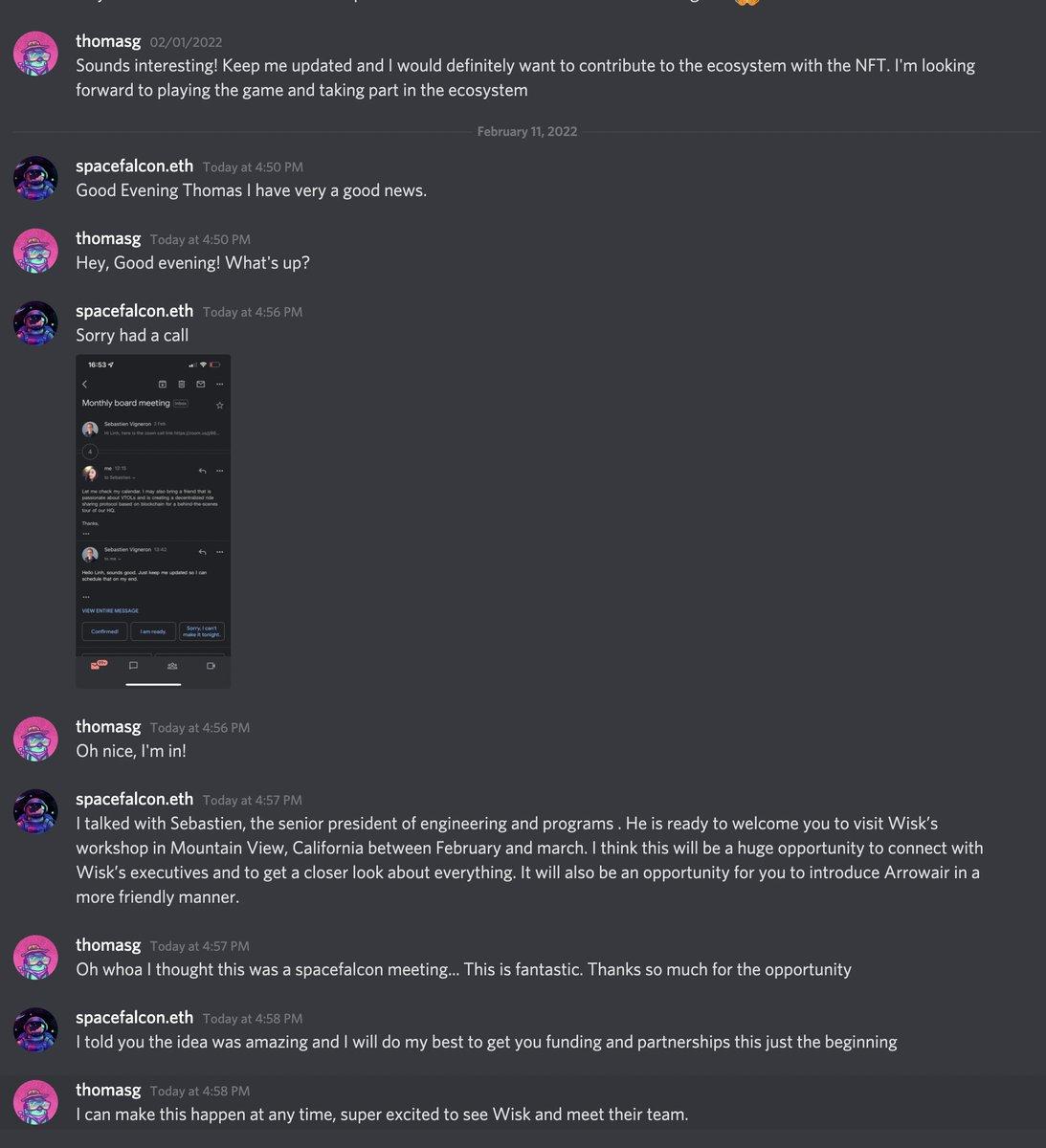This screenshot has width=1046, height=1148.
Task: Tap the back arrow in the email screenshot
Action: [x=85, y=384]
